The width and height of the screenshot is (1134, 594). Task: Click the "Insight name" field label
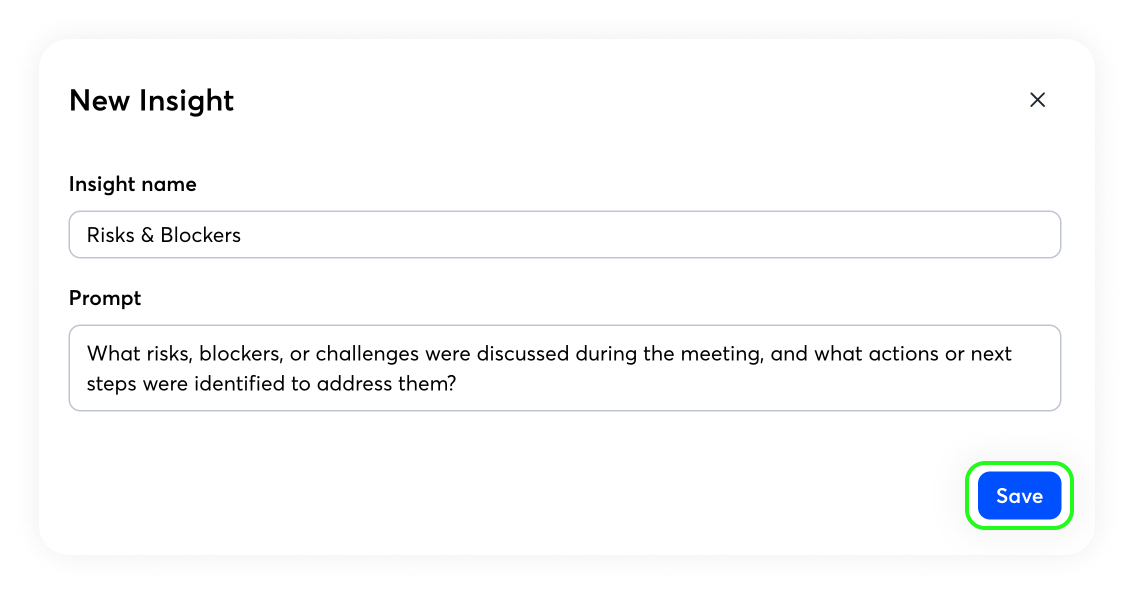(x=132, y=184)
